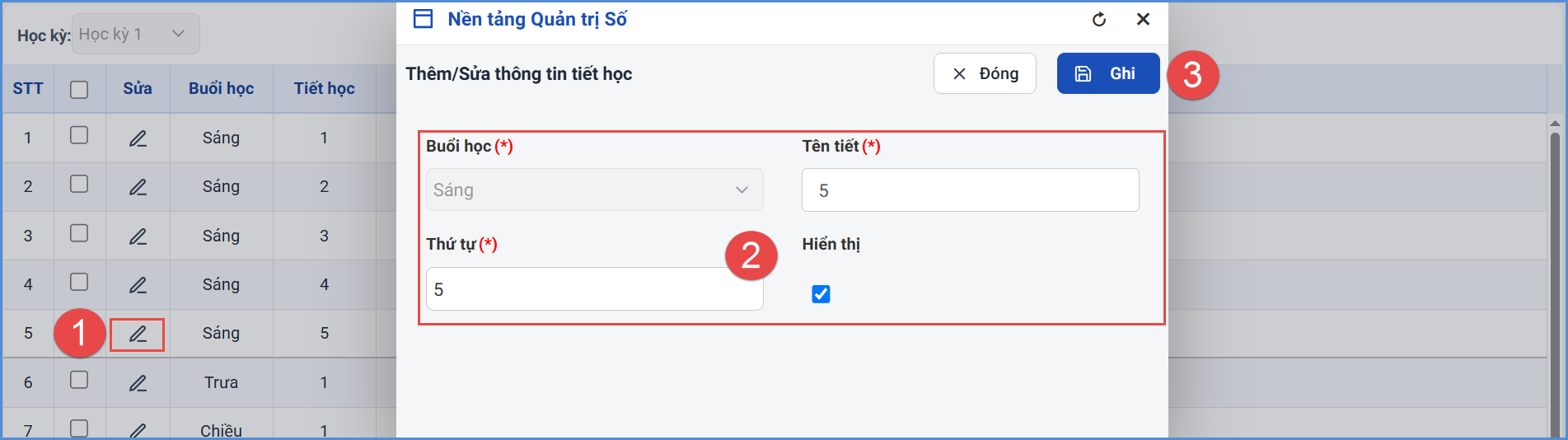This screenshot has width=1568, height=440.
Task: Tick the checkbox in row 4
Action: point(79,282)
